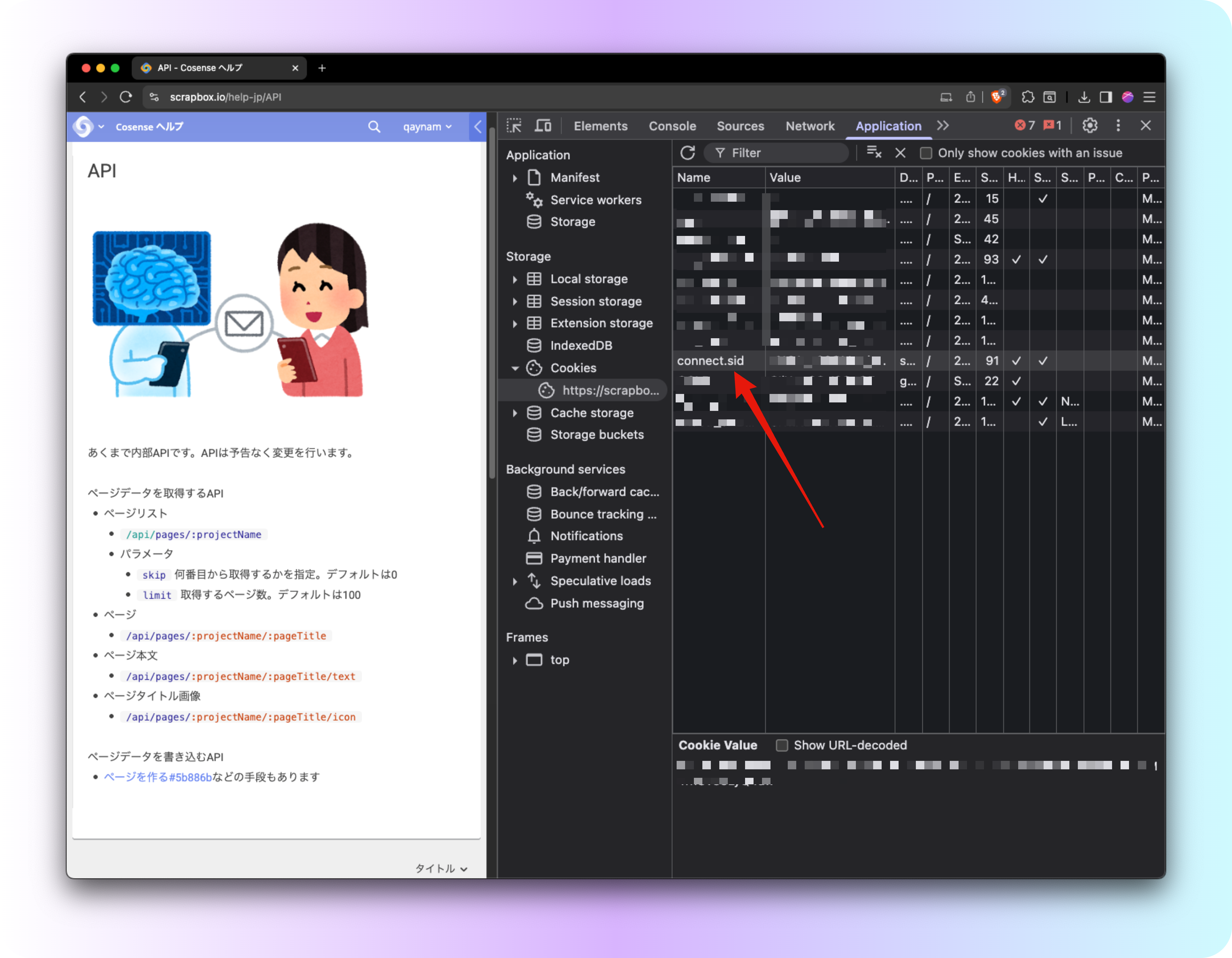1232x958 pixels.
Task: Toggle the device toolbar icon
Action: point(543,126)
